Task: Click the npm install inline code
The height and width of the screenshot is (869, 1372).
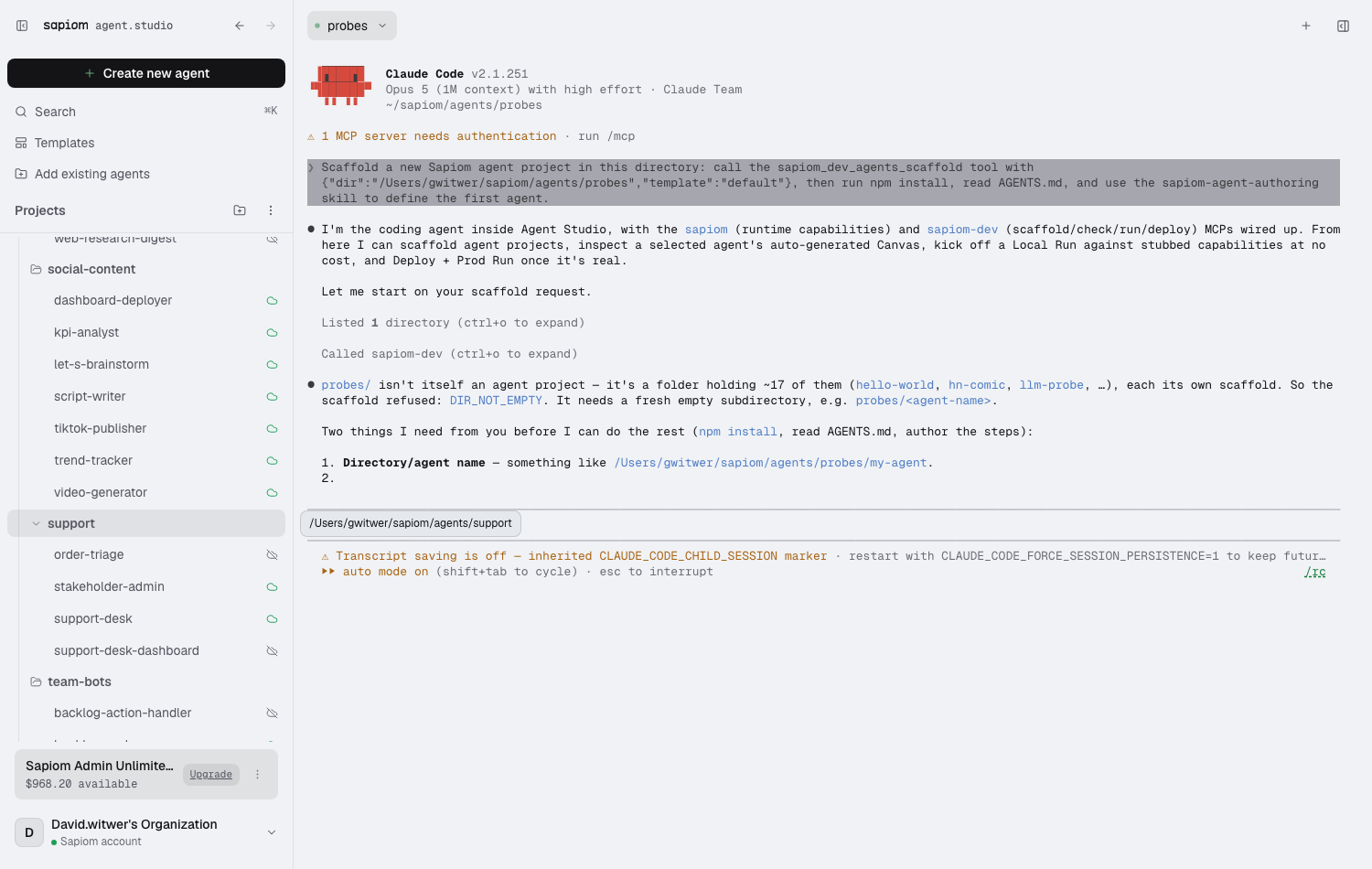Action: pos(738,432)
